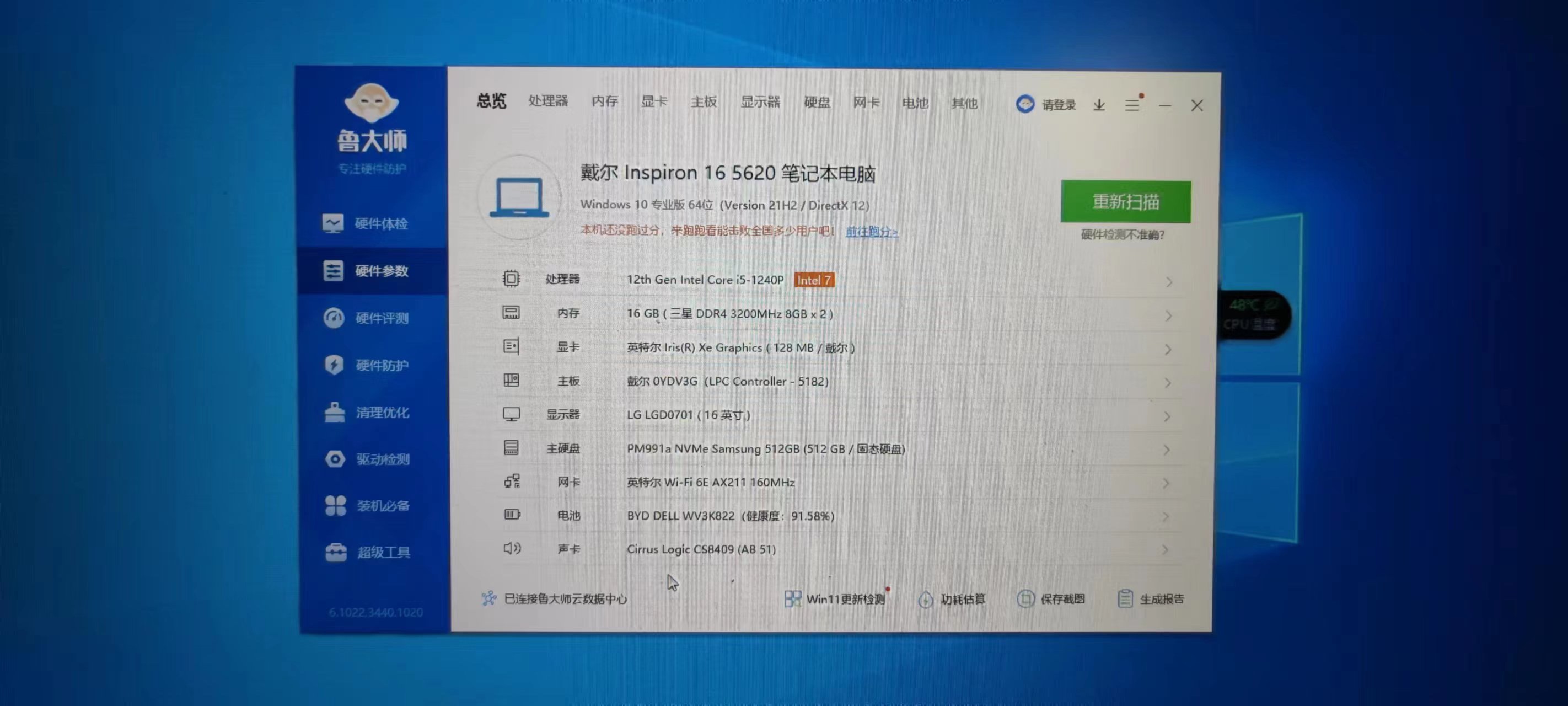
Task: Open the hamburger menu icon
Action: pos(1131,105)
